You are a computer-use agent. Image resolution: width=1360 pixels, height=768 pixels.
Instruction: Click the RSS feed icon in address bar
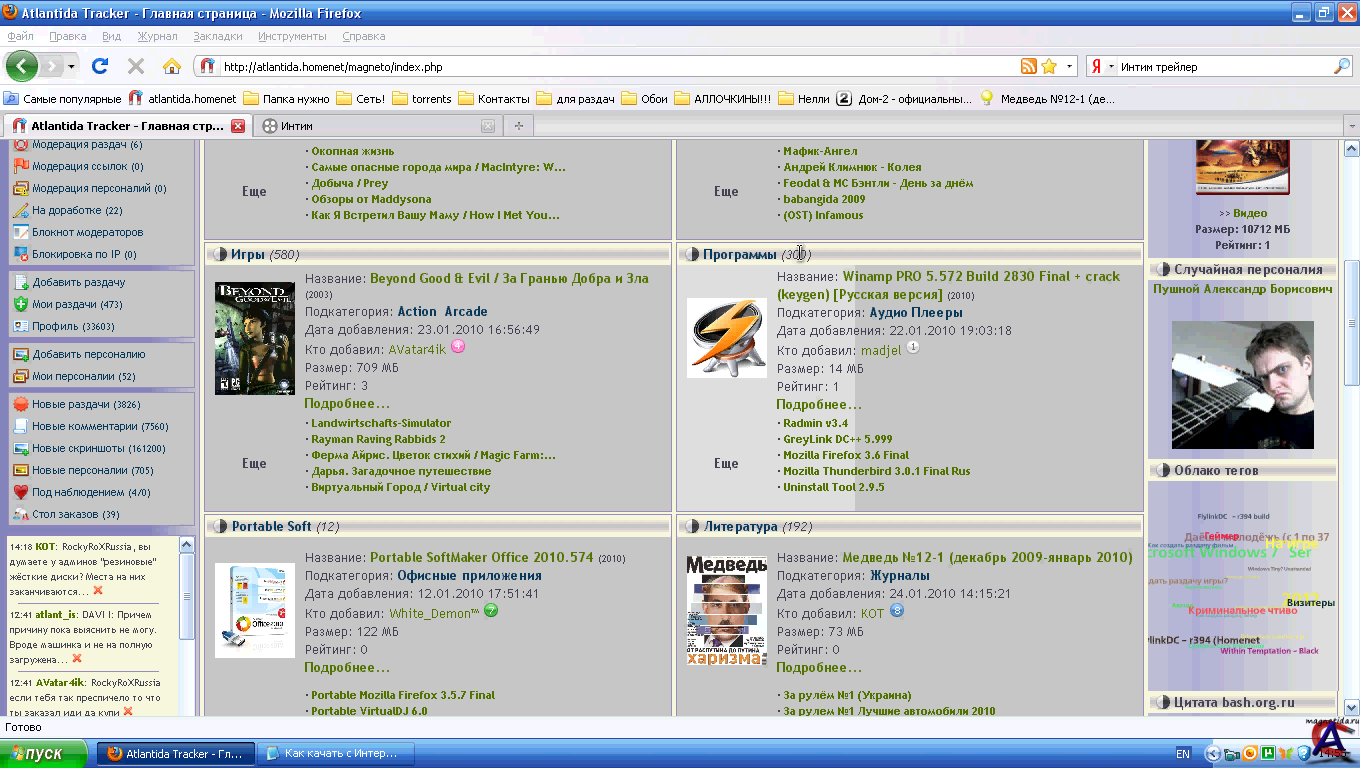[1028, 67]
